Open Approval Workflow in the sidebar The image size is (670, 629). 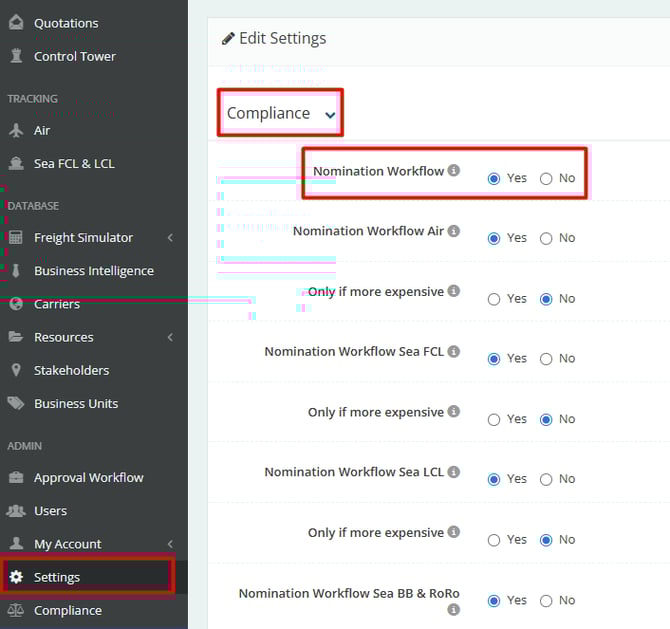tap(88, 477)
